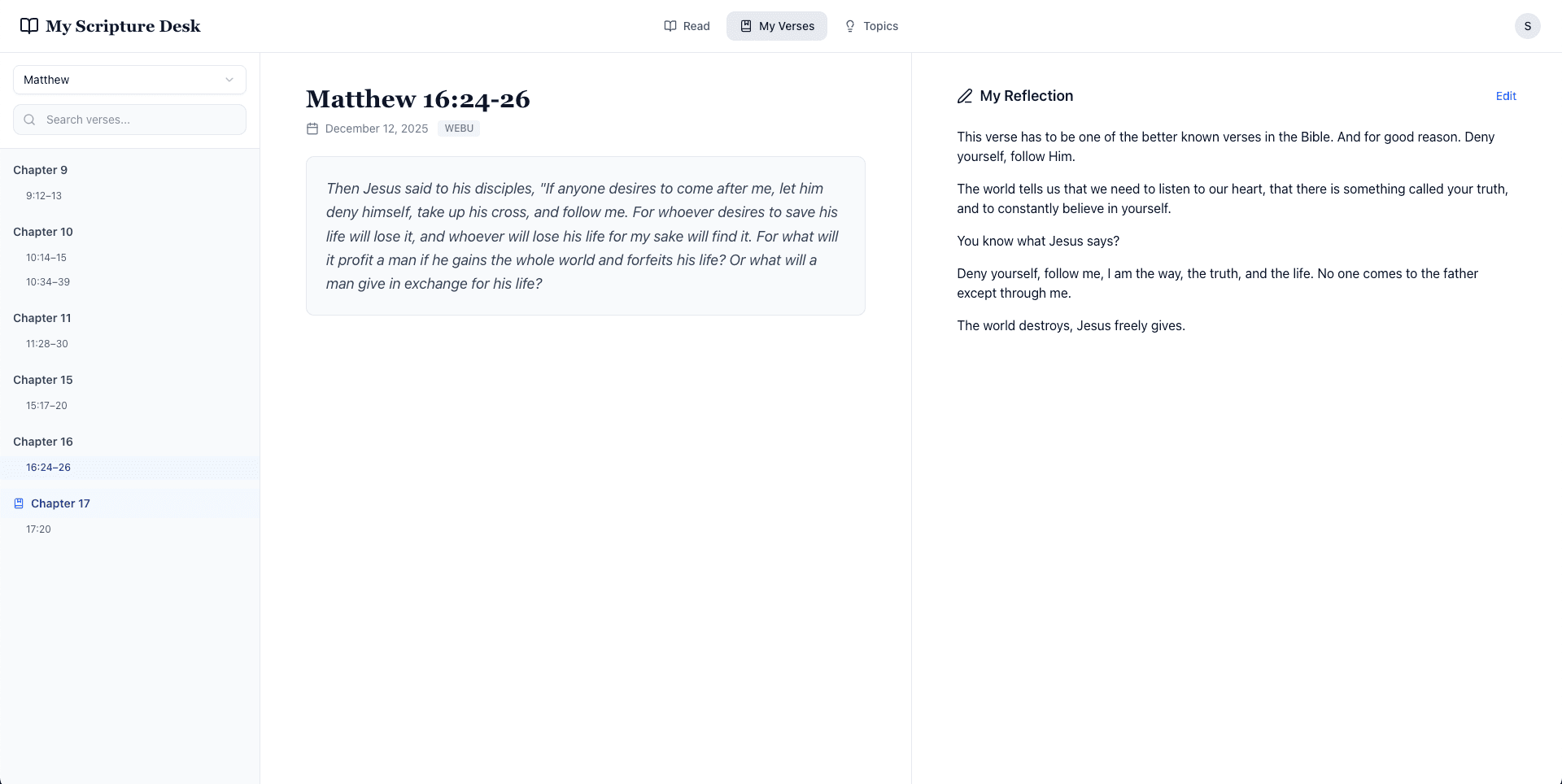Click the Topics lightbulb icon

click(x=849, y=26)
